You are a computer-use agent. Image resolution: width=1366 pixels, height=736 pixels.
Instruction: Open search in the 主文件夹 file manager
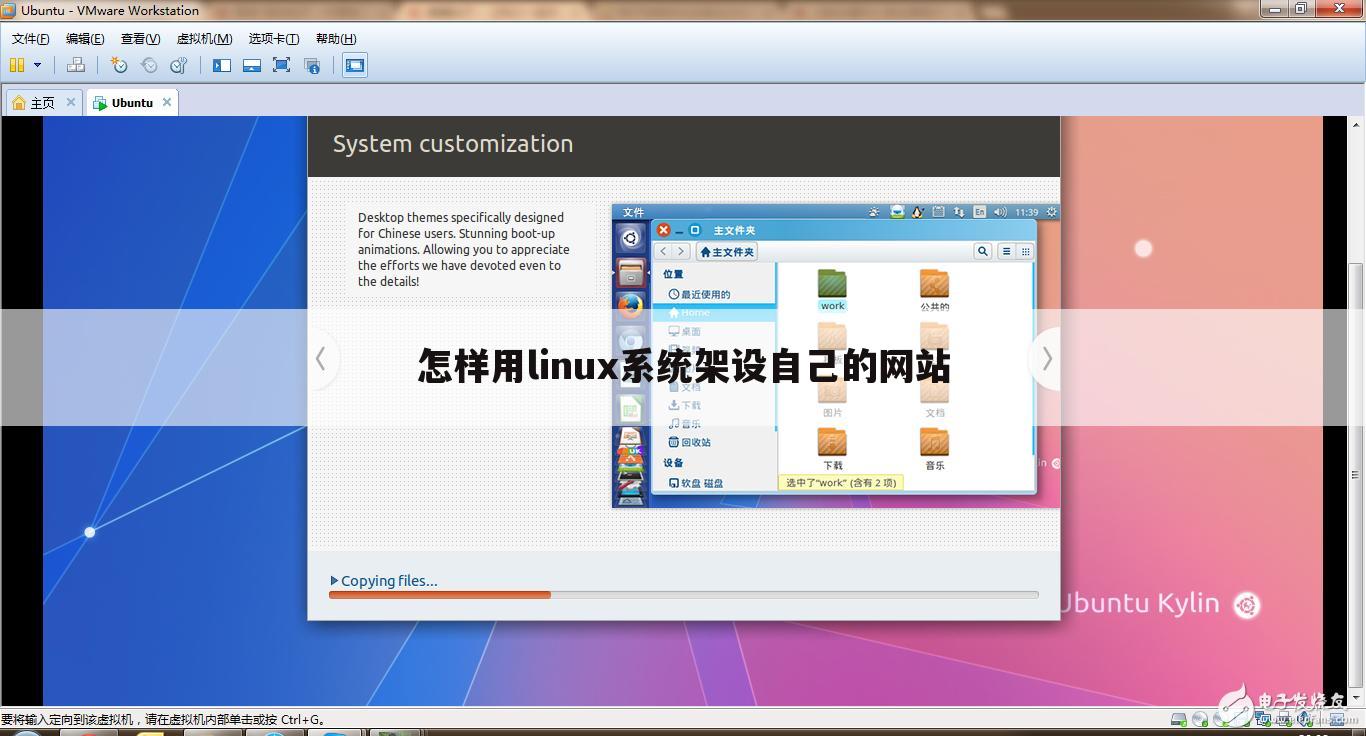[x=982, y=251]
